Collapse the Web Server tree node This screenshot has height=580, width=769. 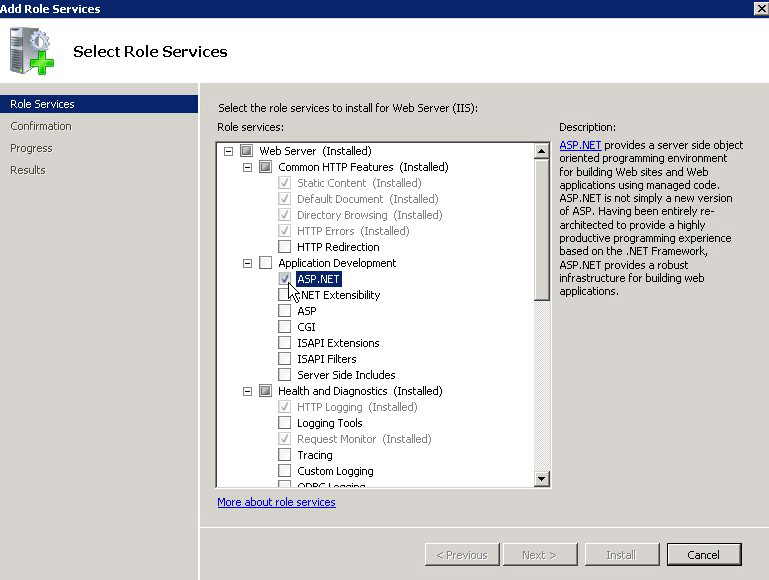point(228,151)
